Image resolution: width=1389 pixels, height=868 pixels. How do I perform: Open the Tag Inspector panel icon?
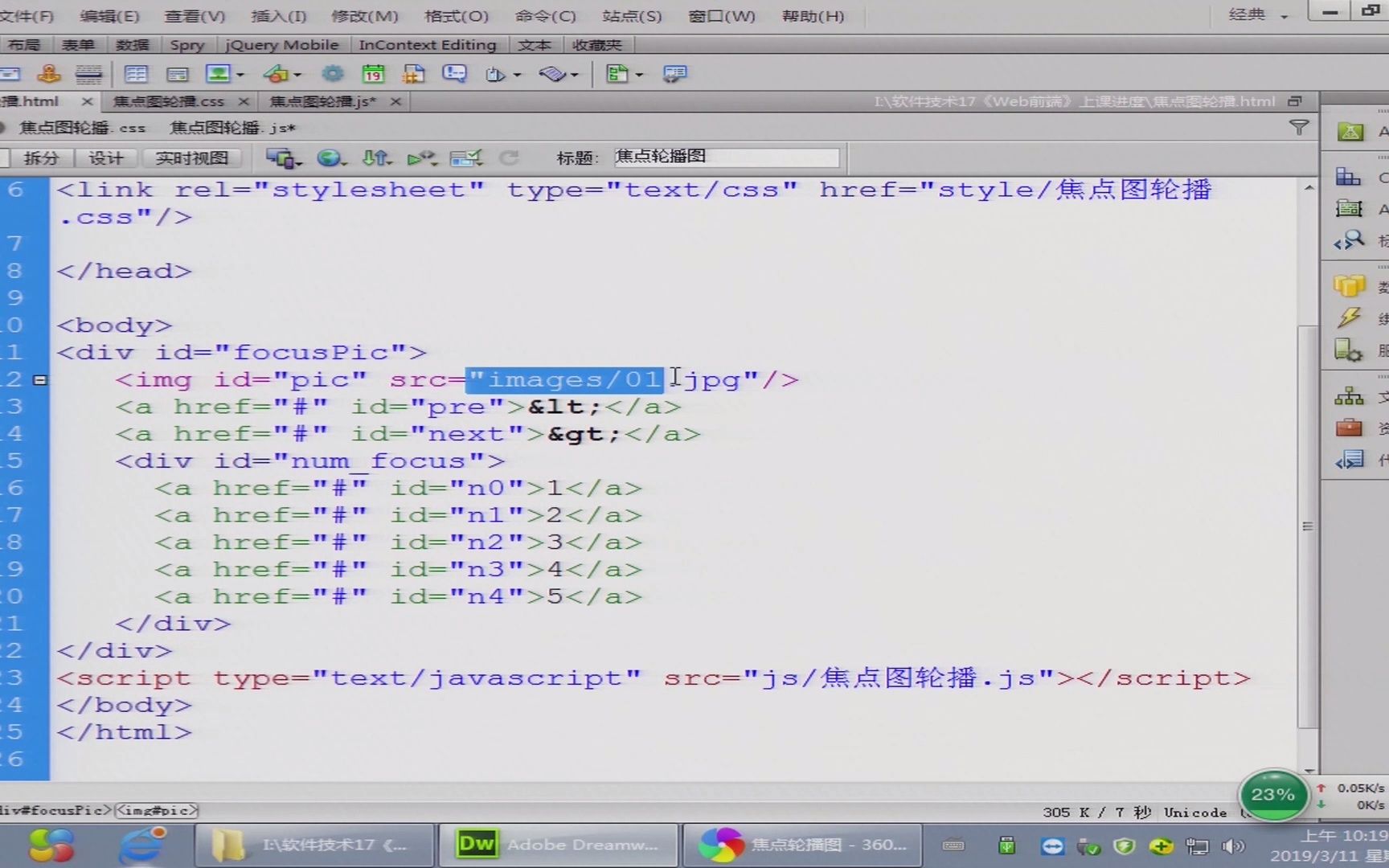tap(1349, 240)
